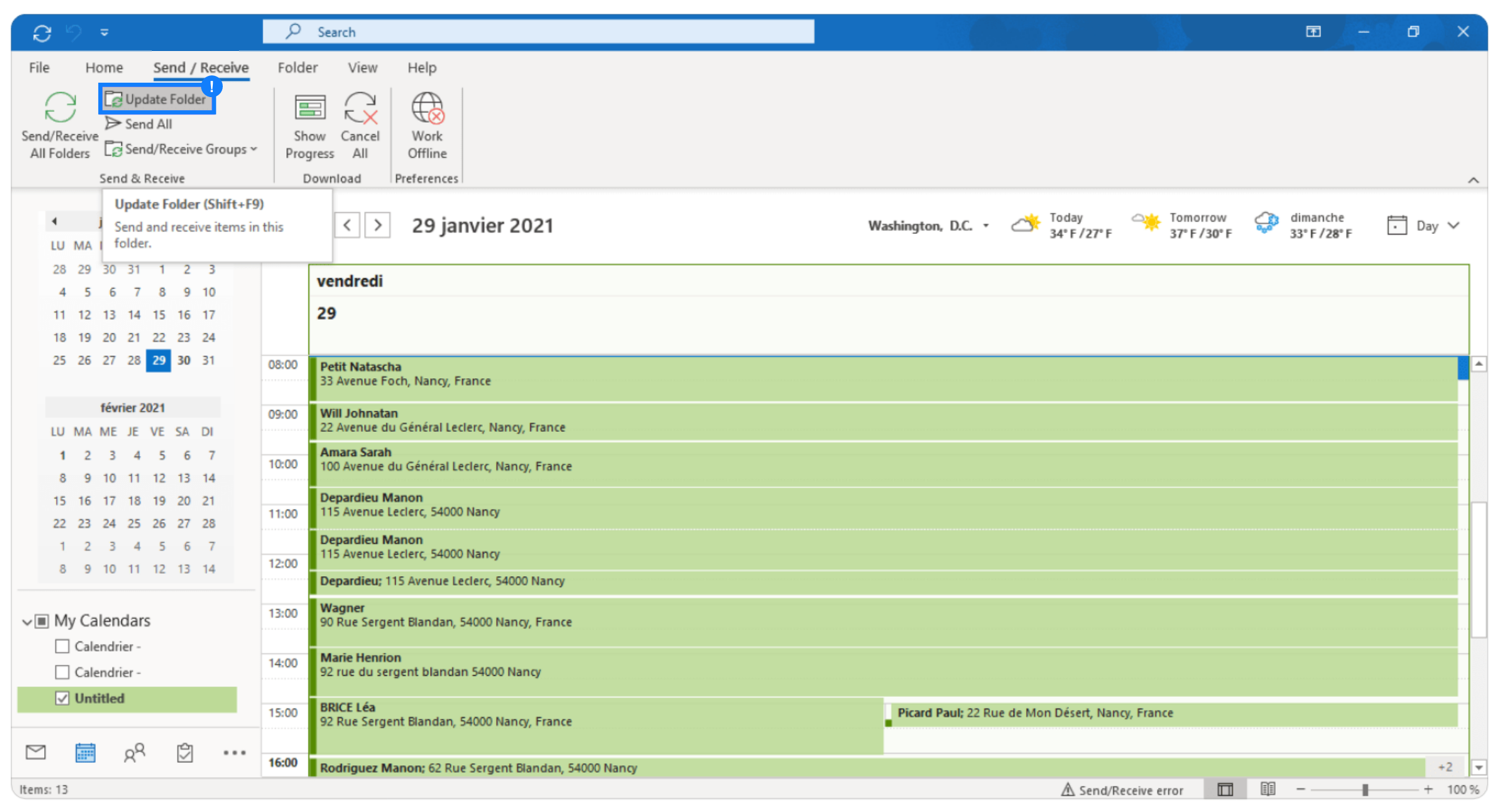Click the Send/Receive error status text
Screen dimensions: 1499x812
coord(1131,790)
